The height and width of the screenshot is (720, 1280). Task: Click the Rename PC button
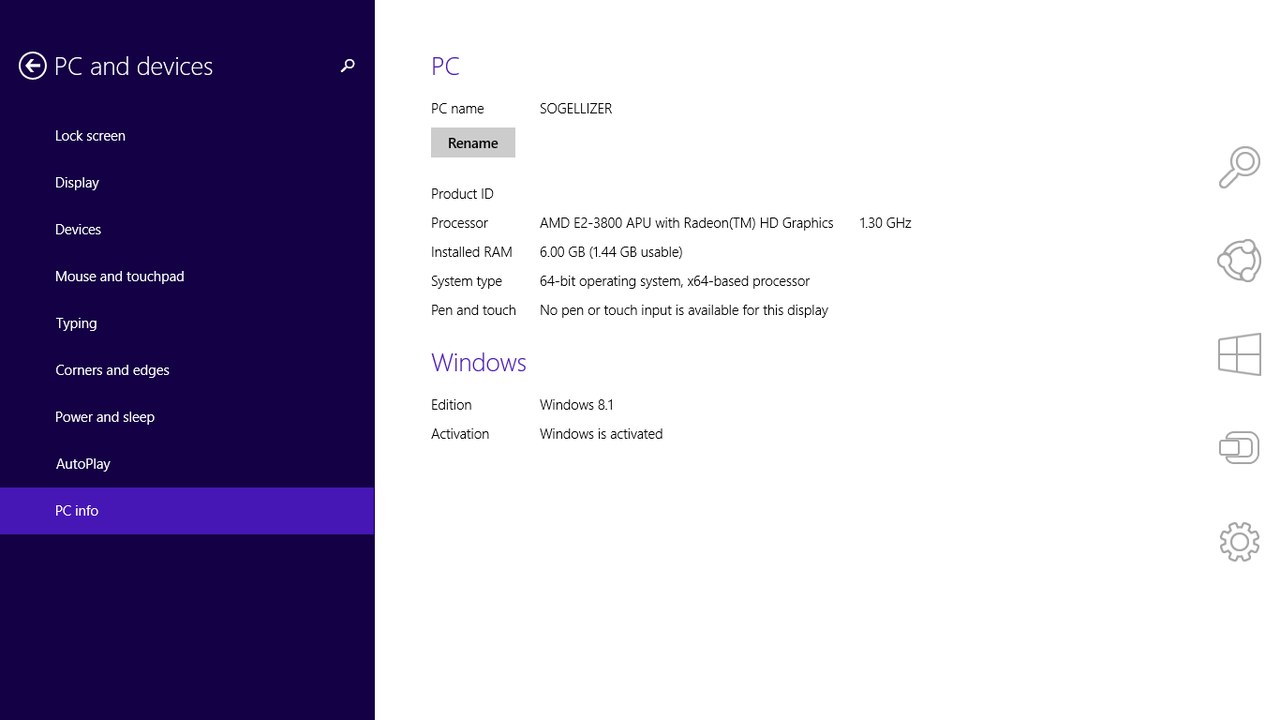point(473,143)
